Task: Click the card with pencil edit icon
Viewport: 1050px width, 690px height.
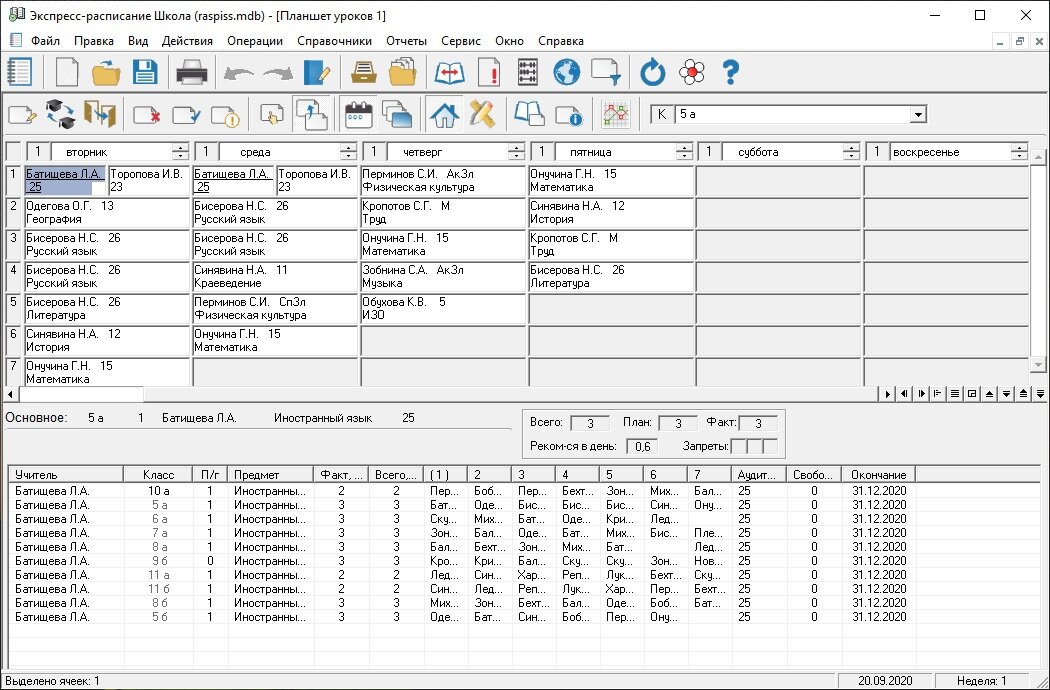Action: (x=22, y=115)
